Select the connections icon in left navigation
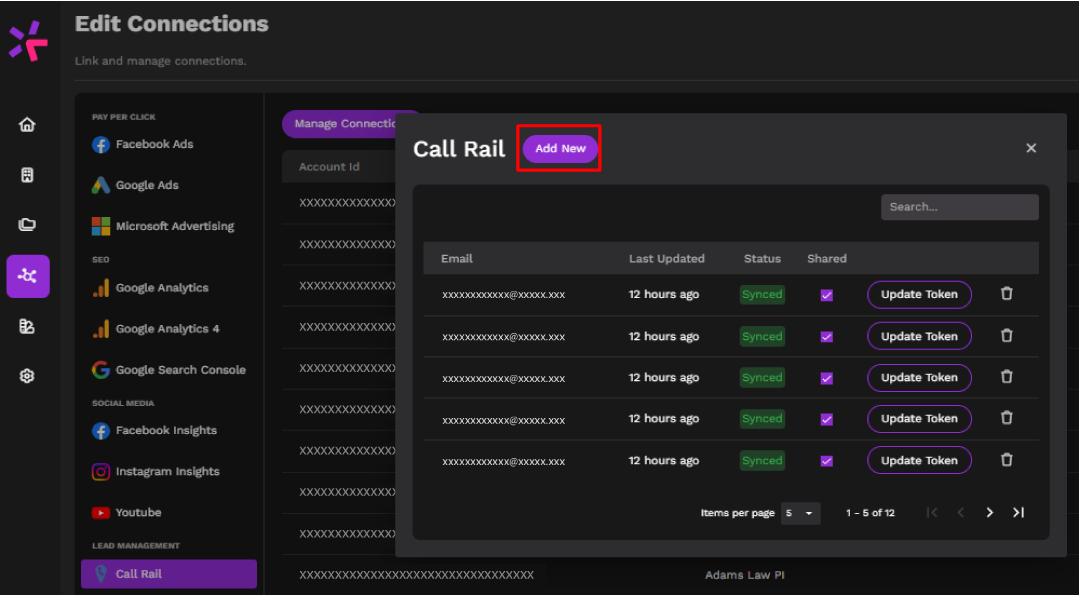The width and height of the screenshot is (1079, 596). (x=28, y=276)
